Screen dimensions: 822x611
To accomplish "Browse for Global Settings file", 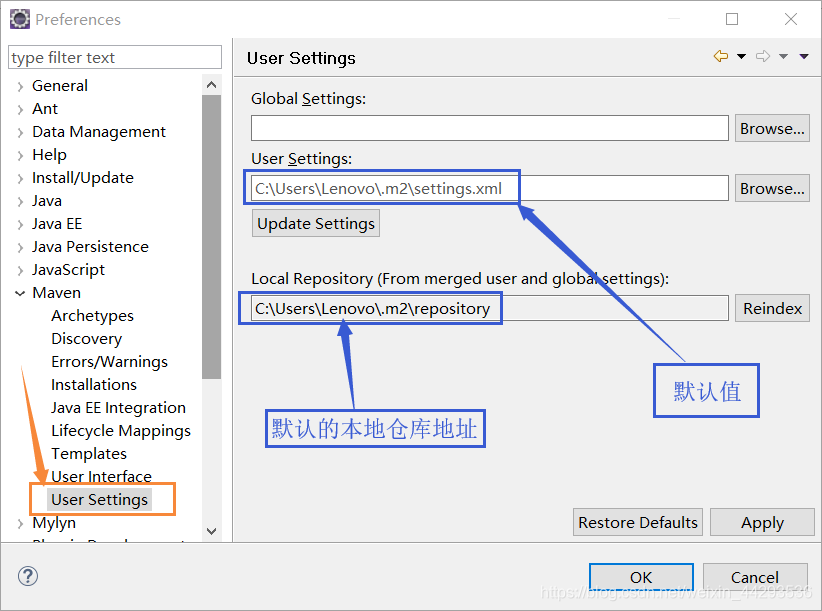I will coord(772,128).
